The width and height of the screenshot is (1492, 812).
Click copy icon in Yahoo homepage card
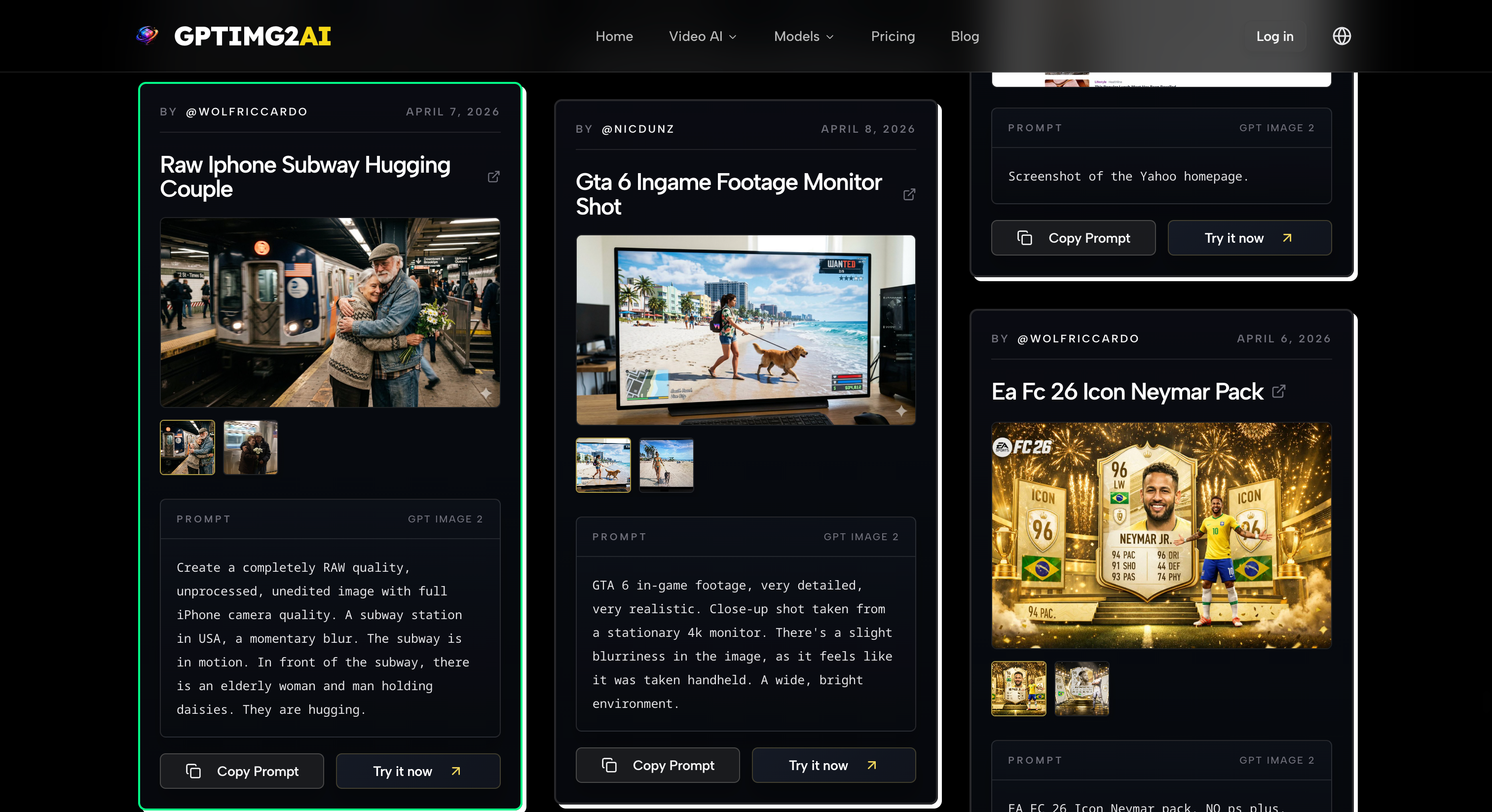coord(1025,238)
